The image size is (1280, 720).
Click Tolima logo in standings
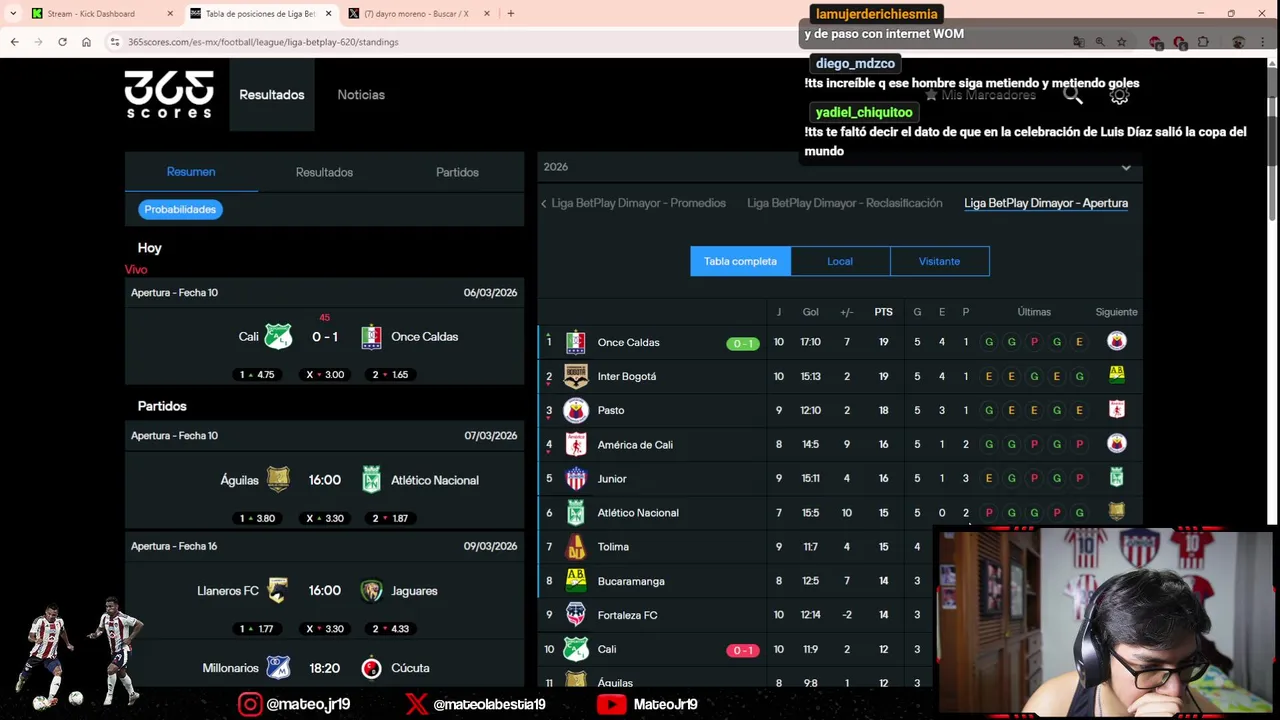576,547
